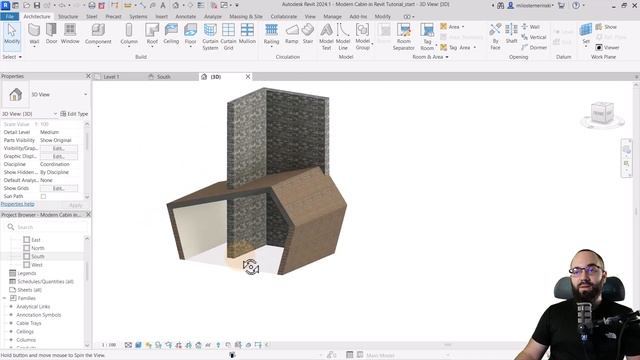Open the Properties help link

(x=18, y=204)
